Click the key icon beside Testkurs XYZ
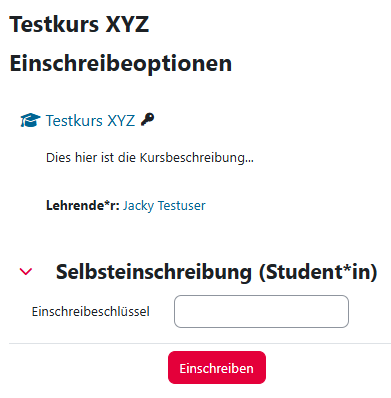 click(147, 119)
